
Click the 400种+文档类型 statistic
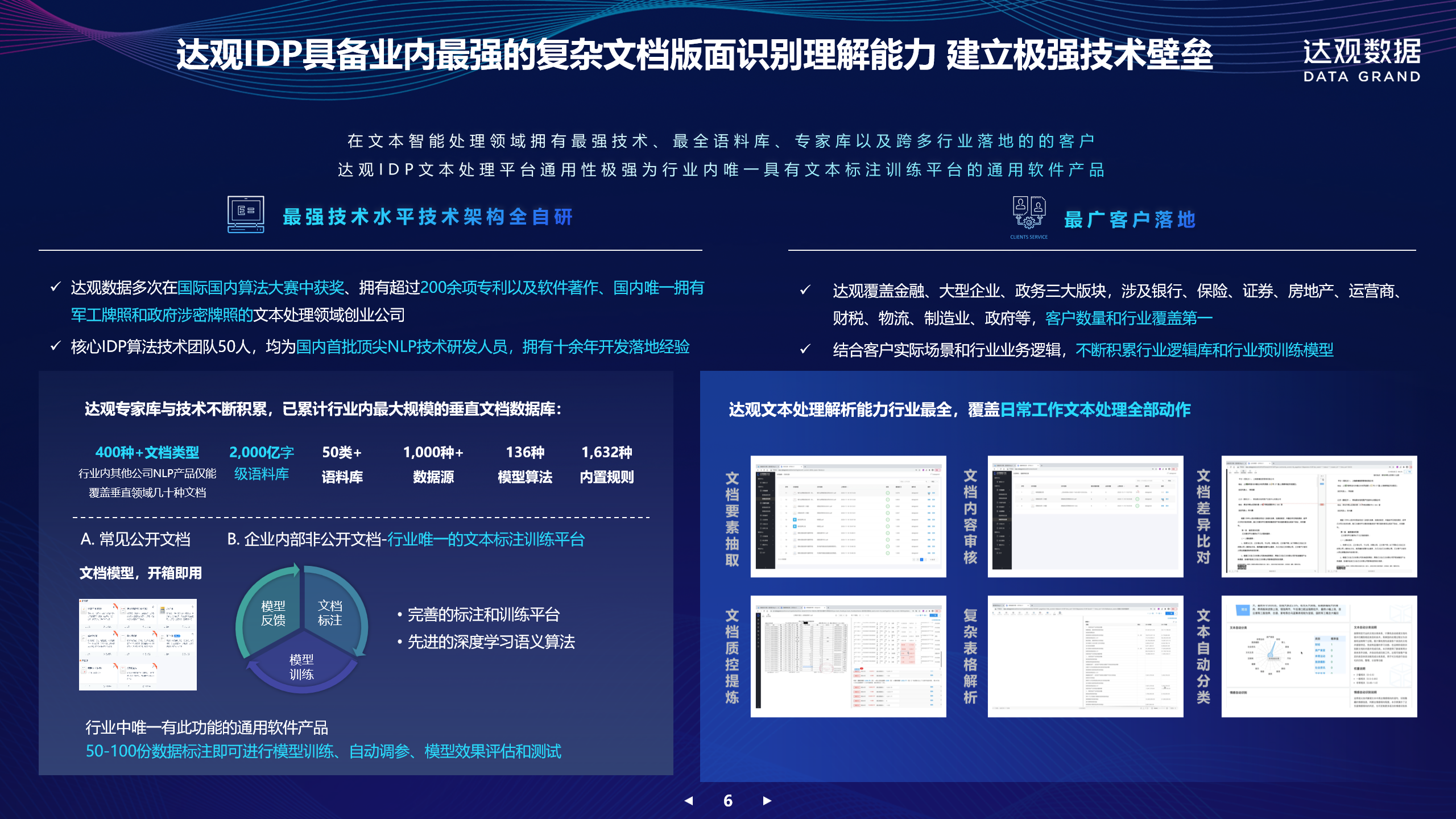point(147,453)
